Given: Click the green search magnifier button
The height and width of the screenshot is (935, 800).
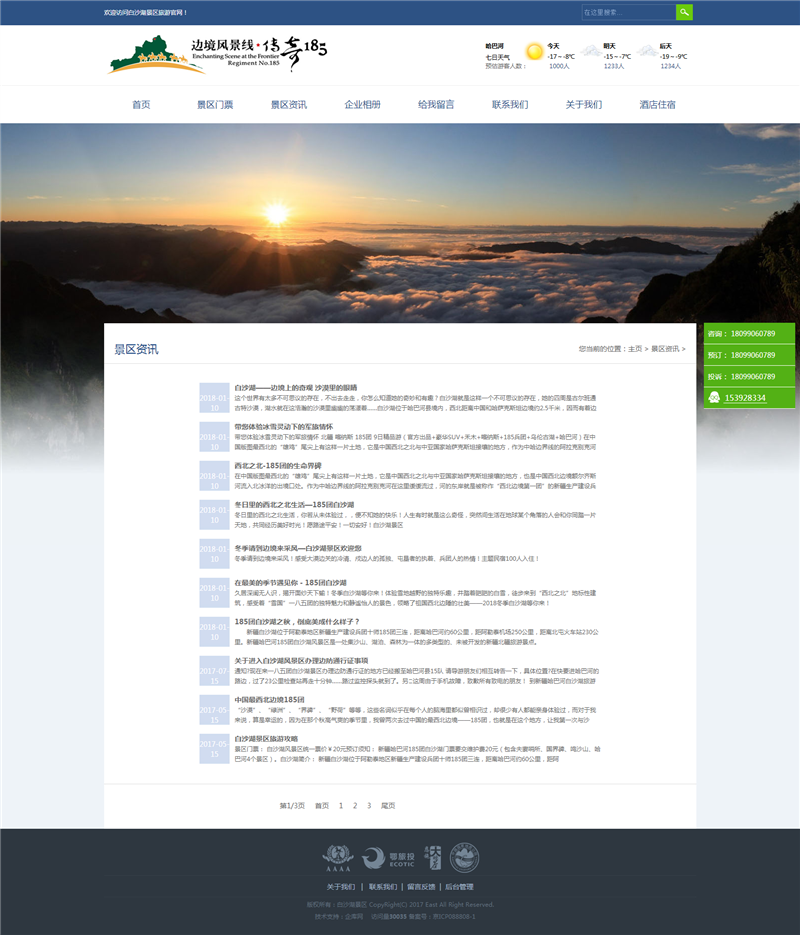Looking at the screenshot, I should 684,12.
